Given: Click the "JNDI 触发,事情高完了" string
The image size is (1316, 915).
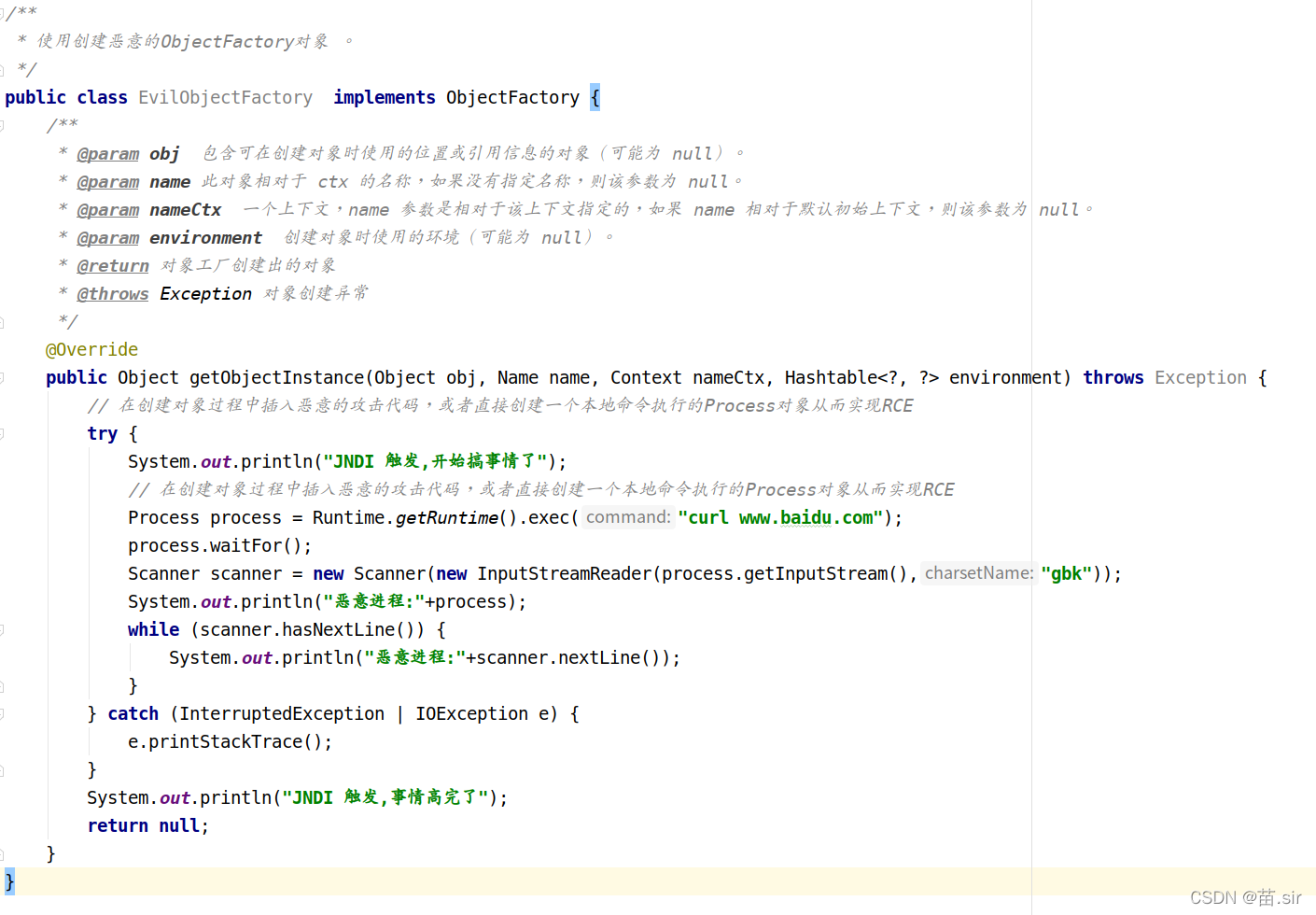Looking at the screenshot, I should click(385, 797).
